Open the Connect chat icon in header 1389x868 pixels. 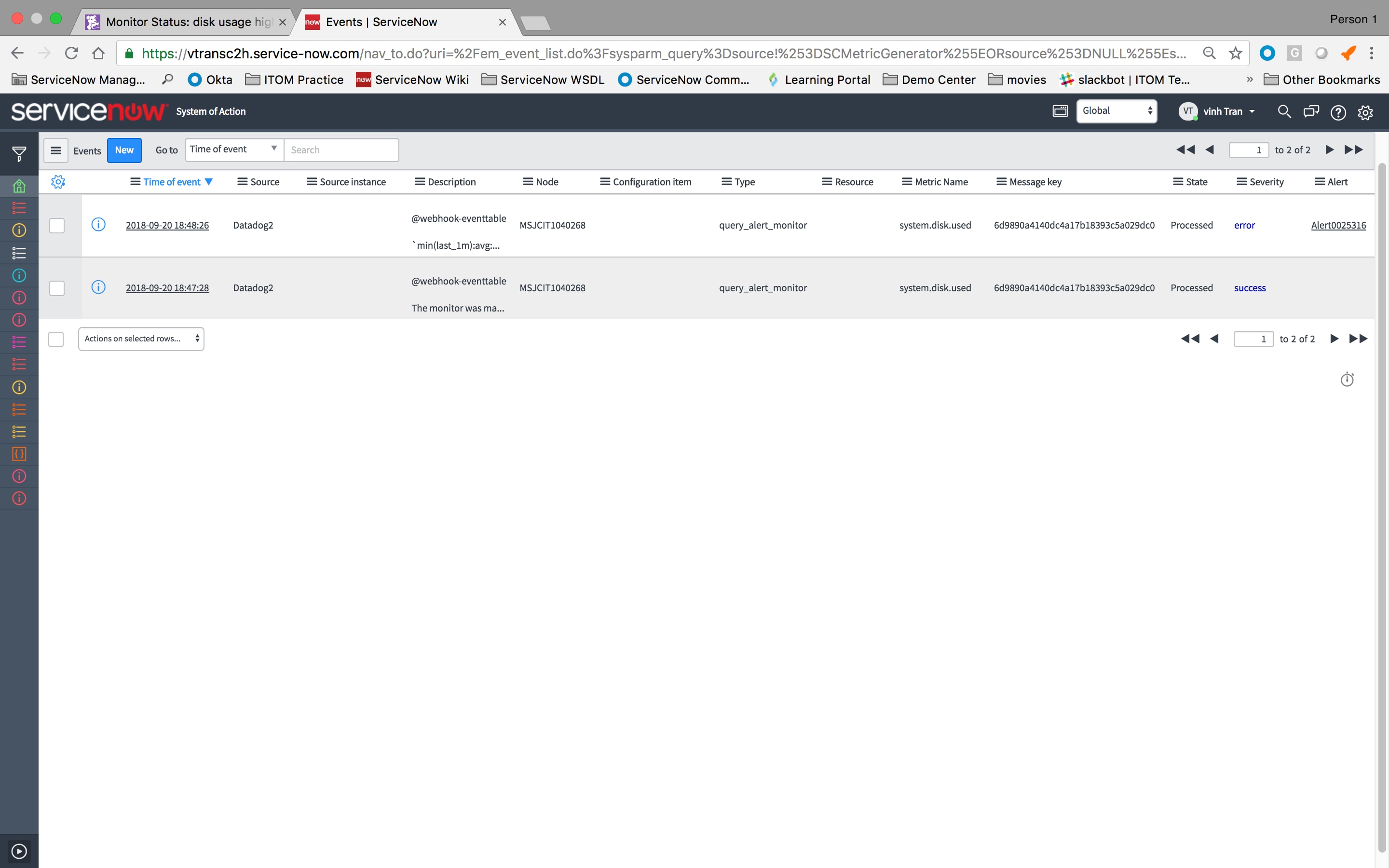[x=1311, y=112]
